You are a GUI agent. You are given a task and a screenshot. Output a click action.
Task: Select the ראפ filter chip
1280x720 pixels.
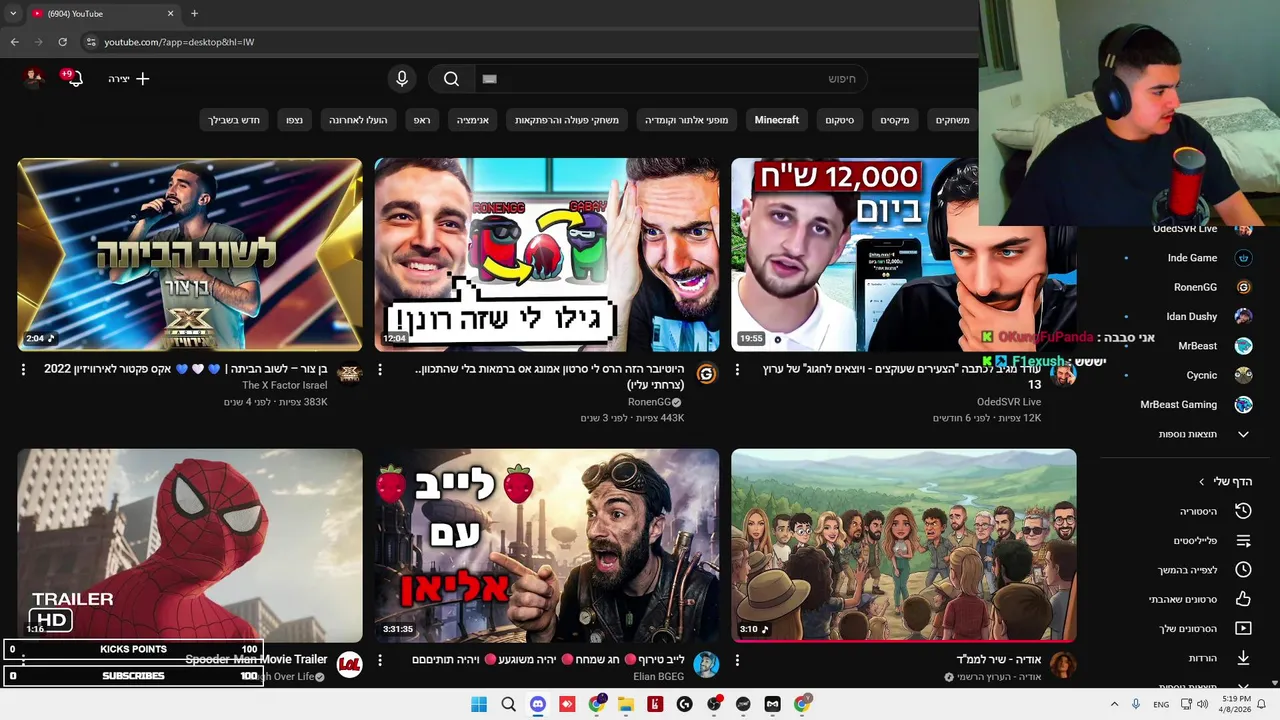coord(423,120)
